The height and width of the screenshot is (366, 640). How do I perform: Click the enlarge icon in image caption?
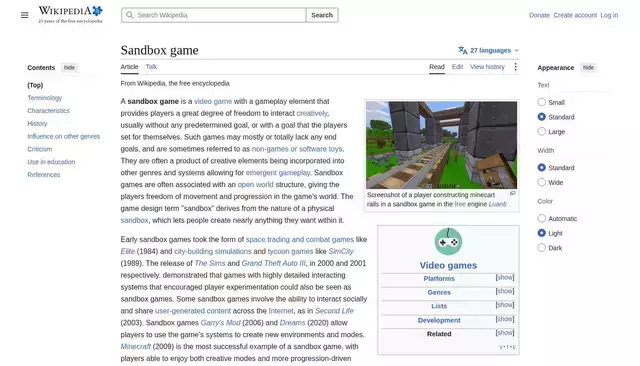[x=513, y=193]
